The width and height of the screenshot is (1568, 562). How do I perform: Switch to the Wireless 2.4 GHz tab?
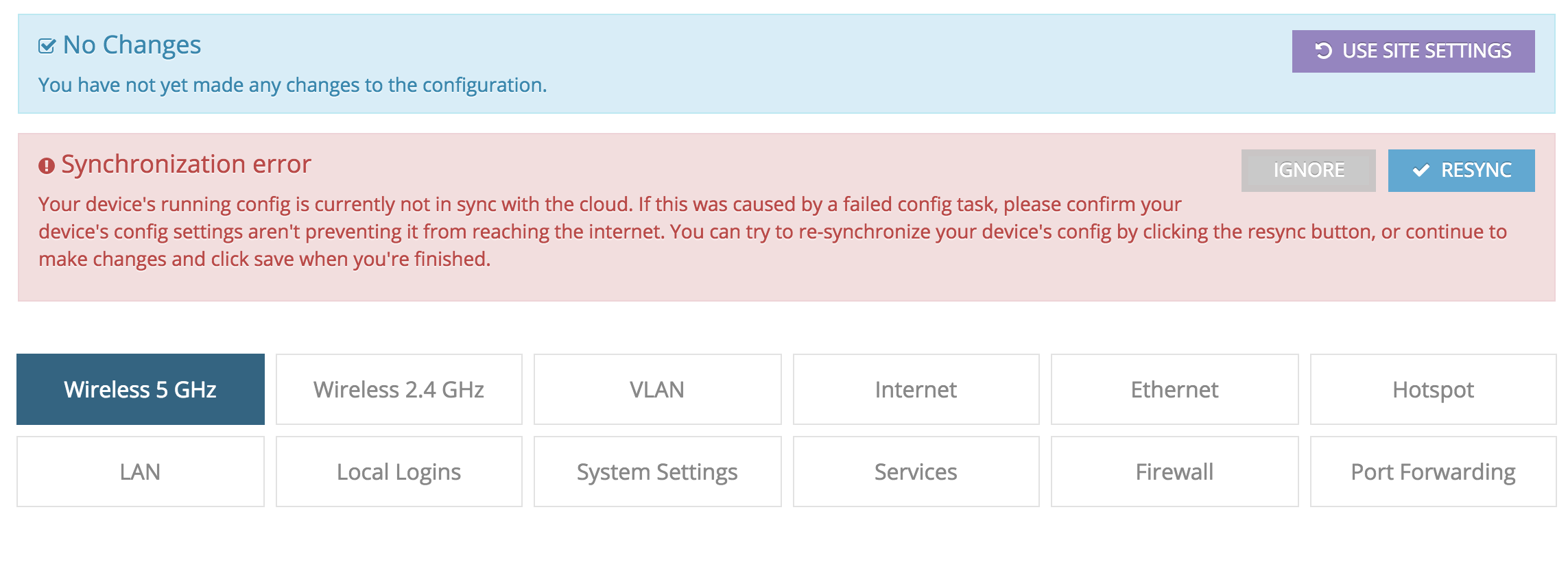point(399,389)
